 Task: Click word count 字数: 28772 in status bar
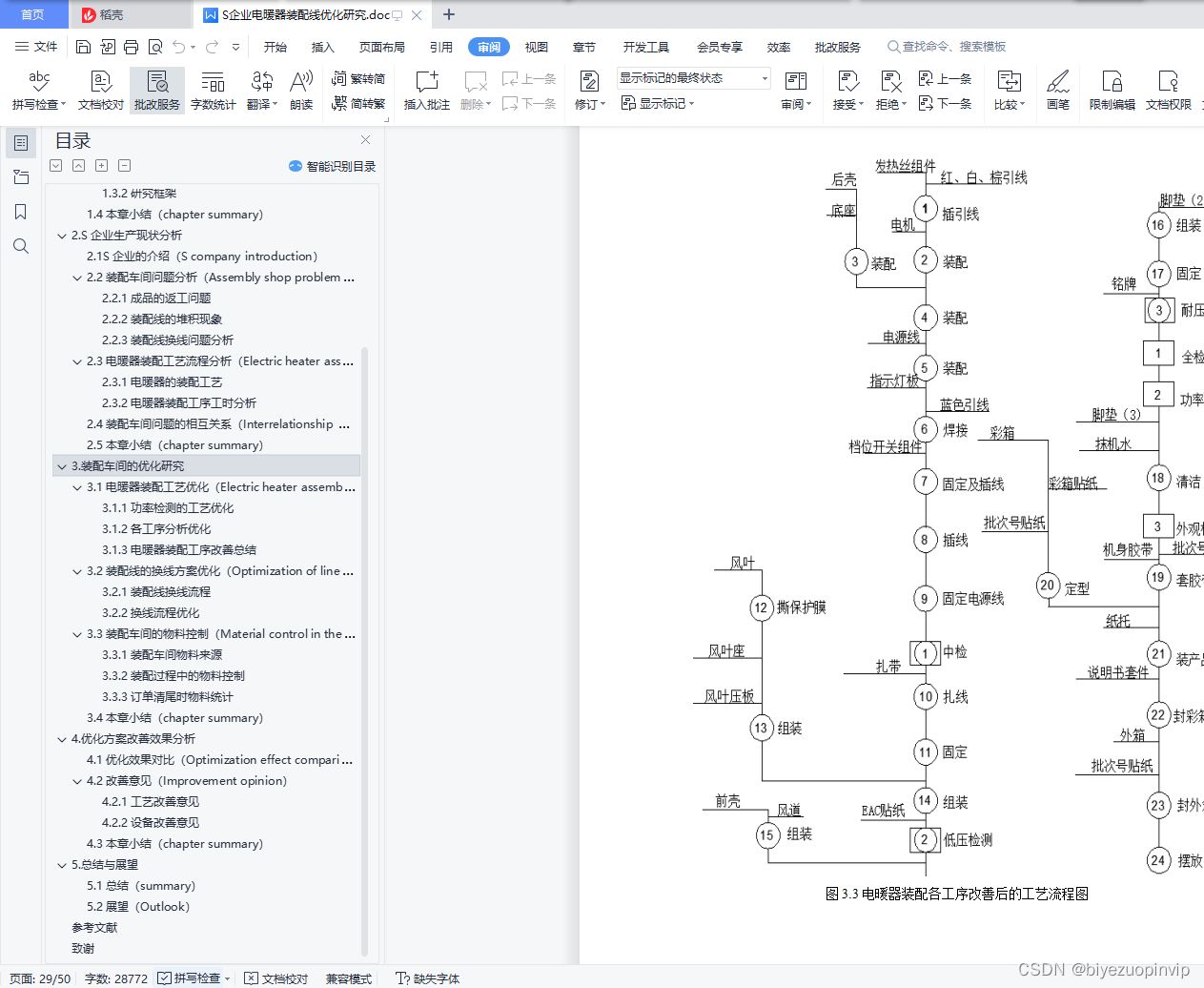[x=116, y=978]
